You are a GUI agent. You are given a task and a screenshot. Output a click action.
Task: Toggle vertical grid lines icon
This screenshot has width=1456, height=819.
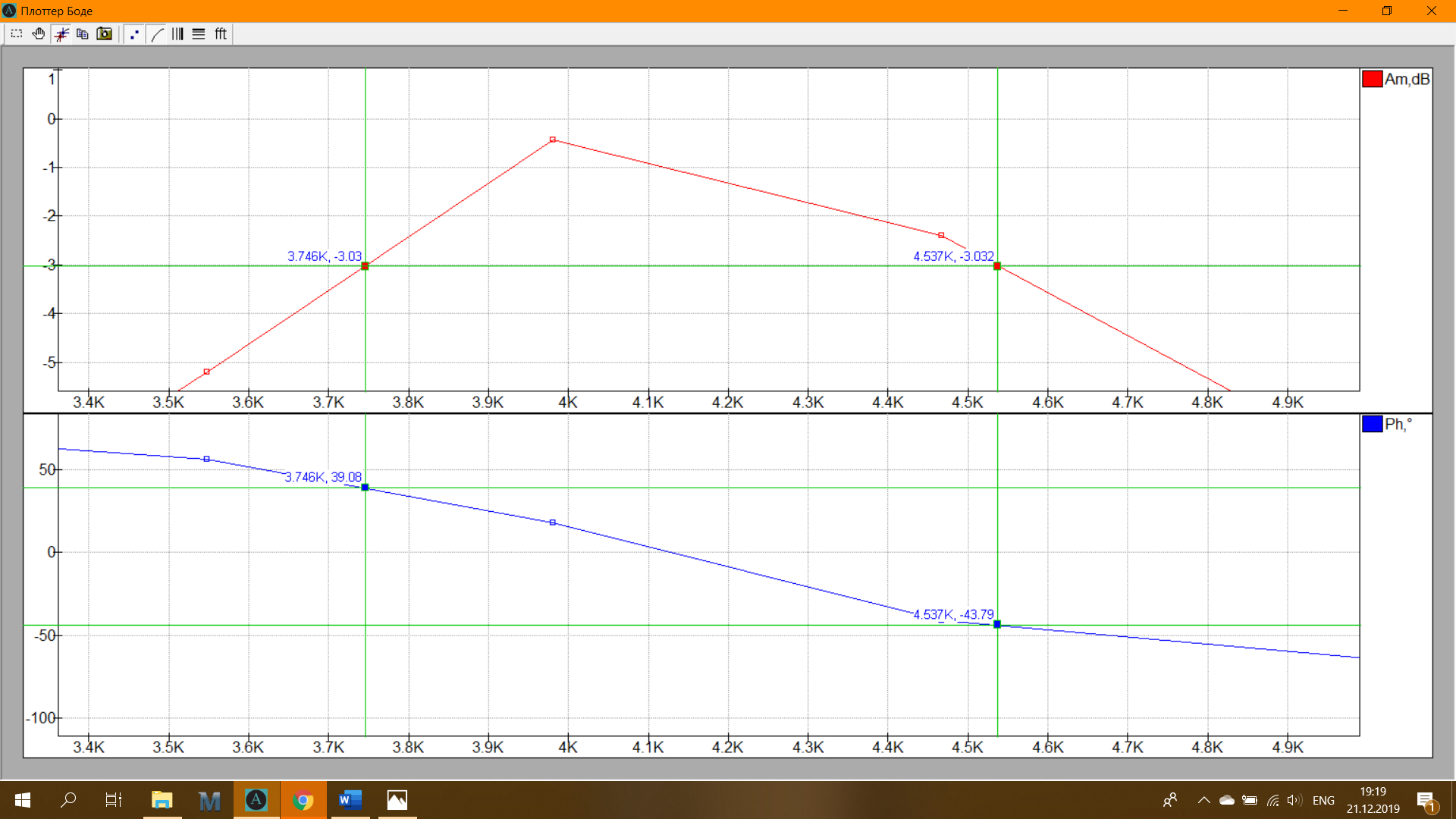click(x=177, y=34)
